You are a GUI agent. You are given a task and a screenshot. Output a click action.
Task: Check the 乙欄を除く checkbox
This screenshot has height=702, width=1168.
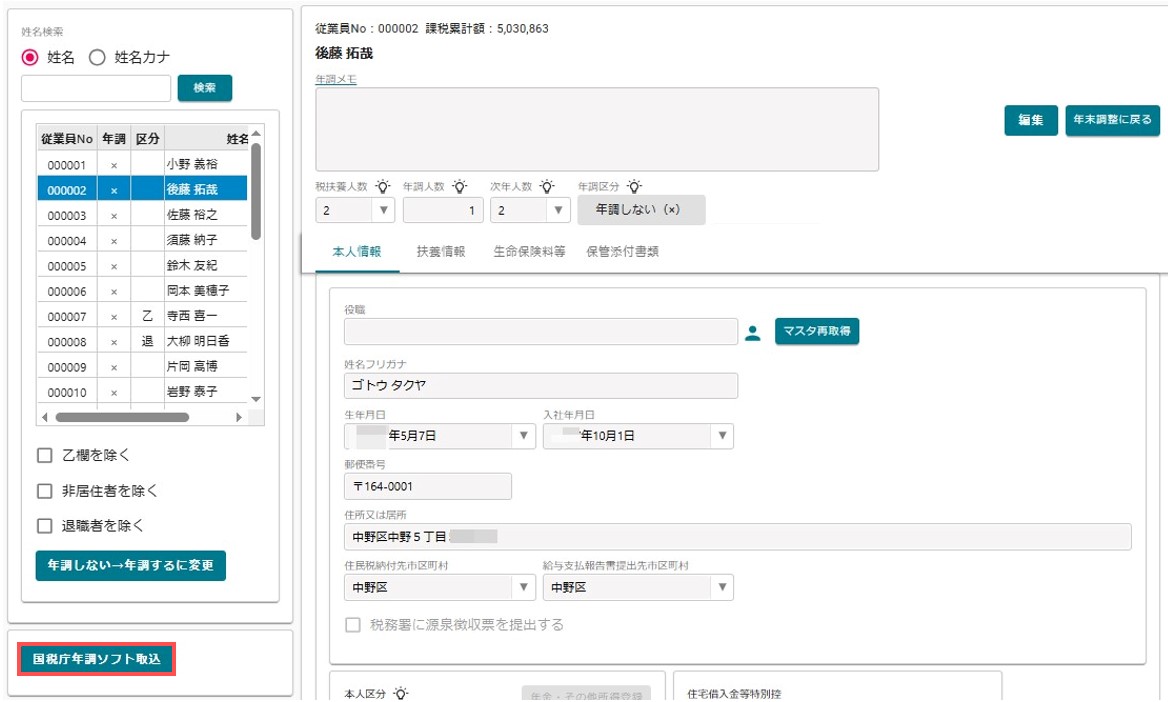(x=45, y=455)
